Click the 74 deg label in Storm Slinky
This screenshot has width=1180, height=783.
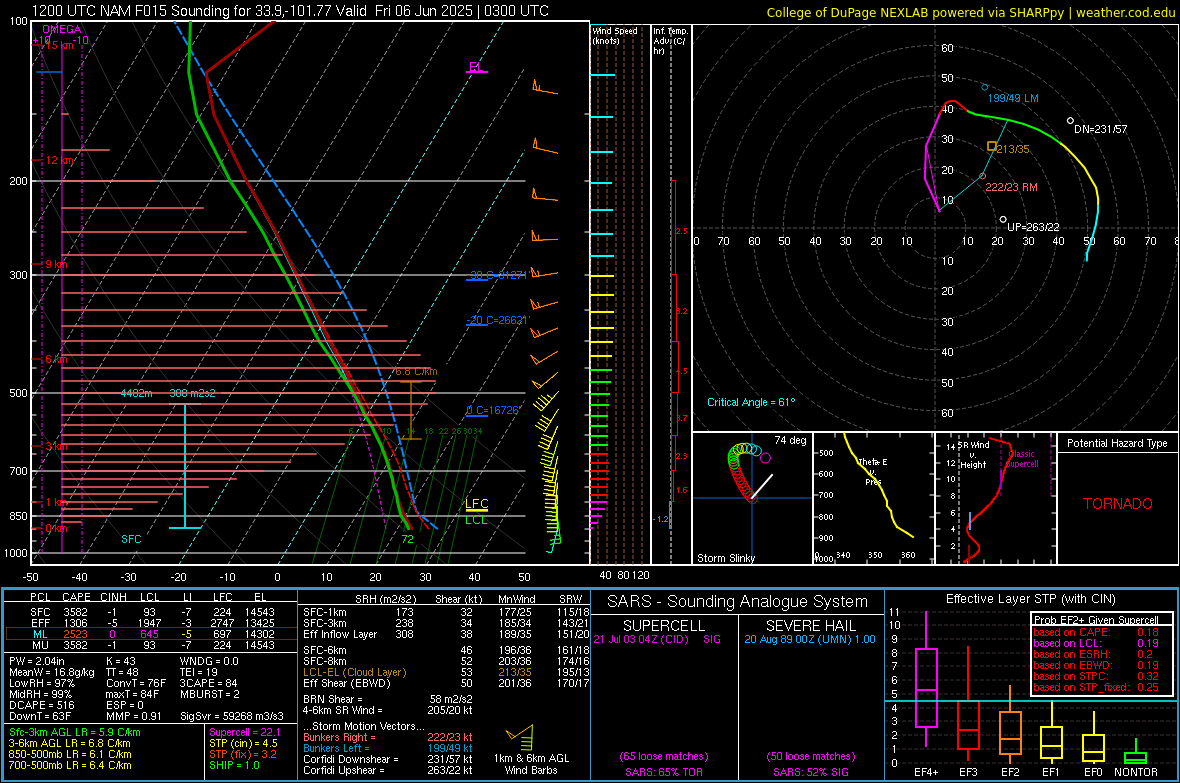pyautogui.click(x=790, y=440)
